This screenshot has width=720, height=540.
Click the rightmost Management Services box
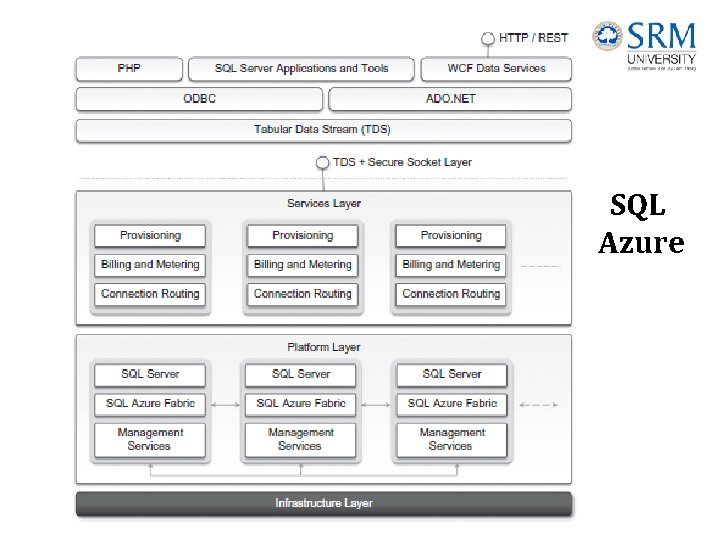[452, 440]
